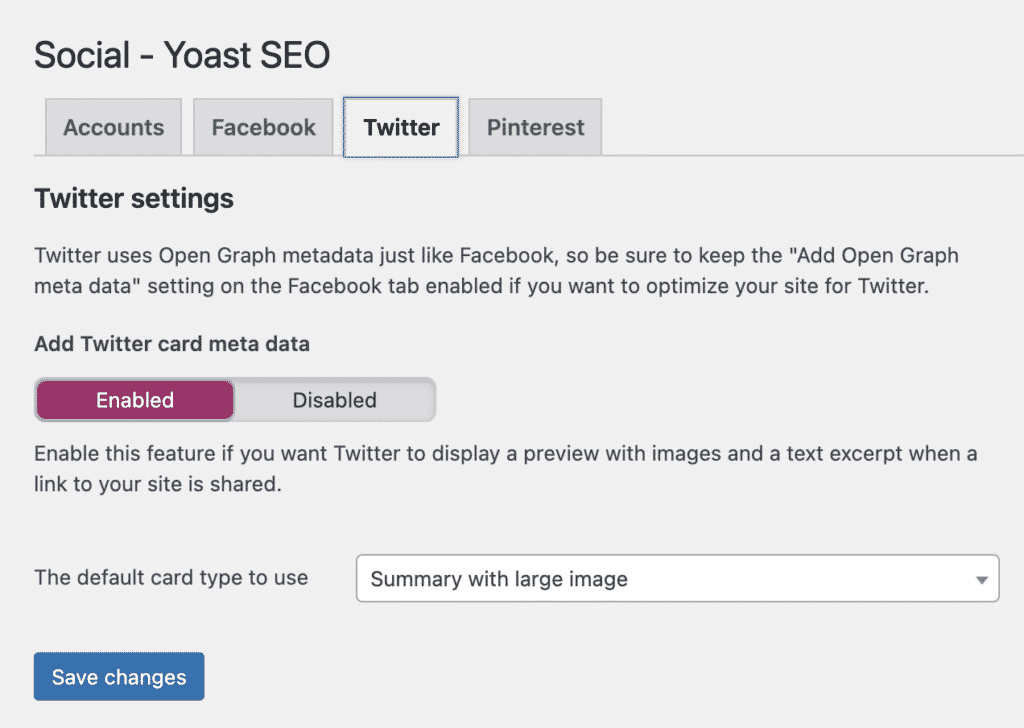
Task: Click the "The default card type to use" label
Action: (170, 578)
